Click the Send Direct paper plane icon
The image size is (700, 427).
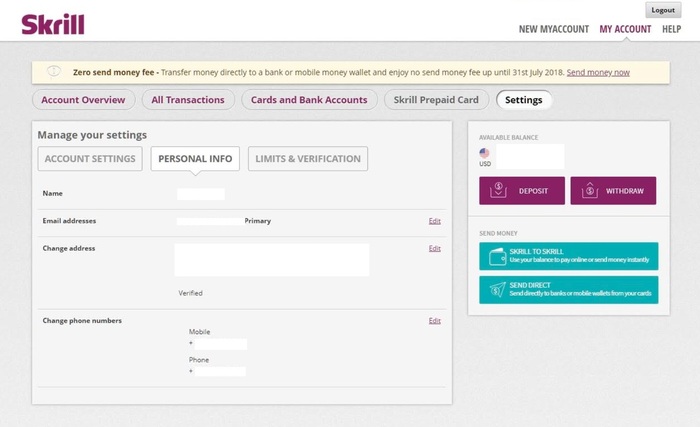tap(495, 290)
